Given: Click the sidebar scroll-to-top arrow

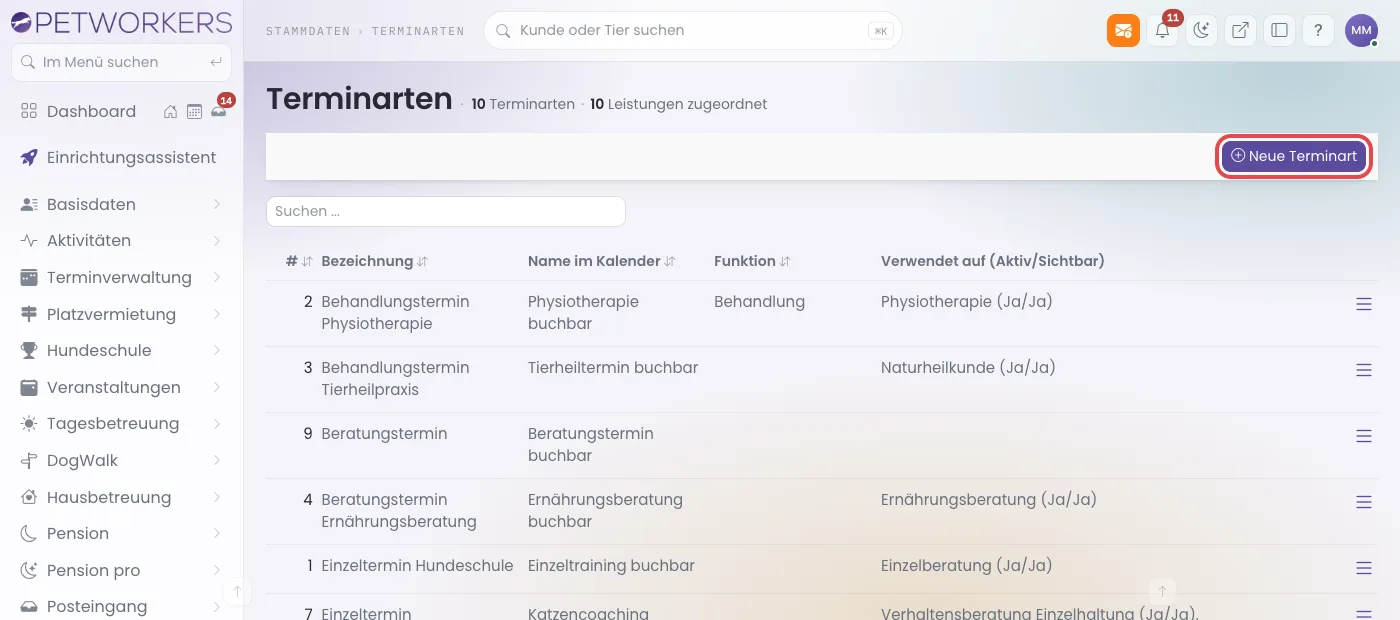Looking at the screenshot, I should coord(237,591).
